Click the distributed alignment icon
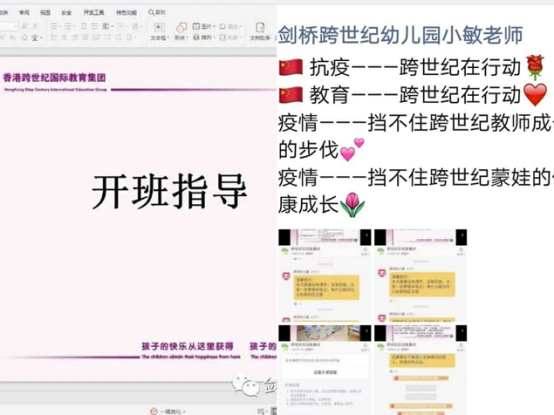 (96, 37)
